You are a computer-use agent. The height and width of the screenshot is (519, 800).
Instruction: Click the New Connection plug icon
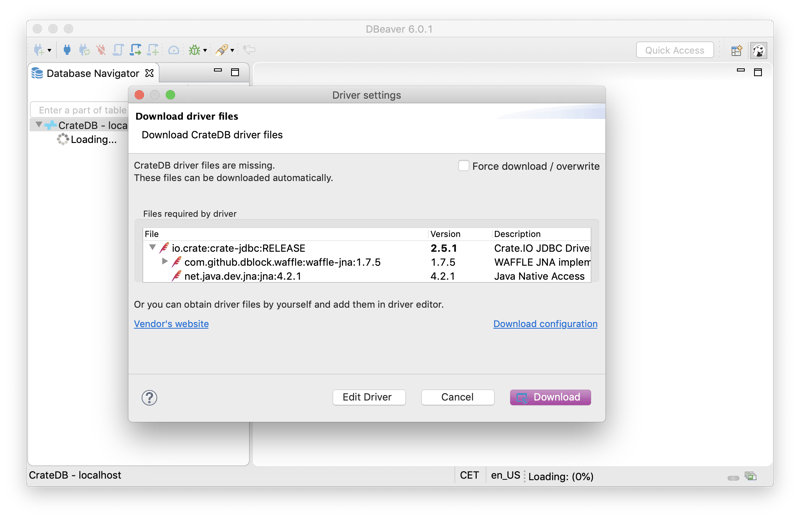(39, 50)
